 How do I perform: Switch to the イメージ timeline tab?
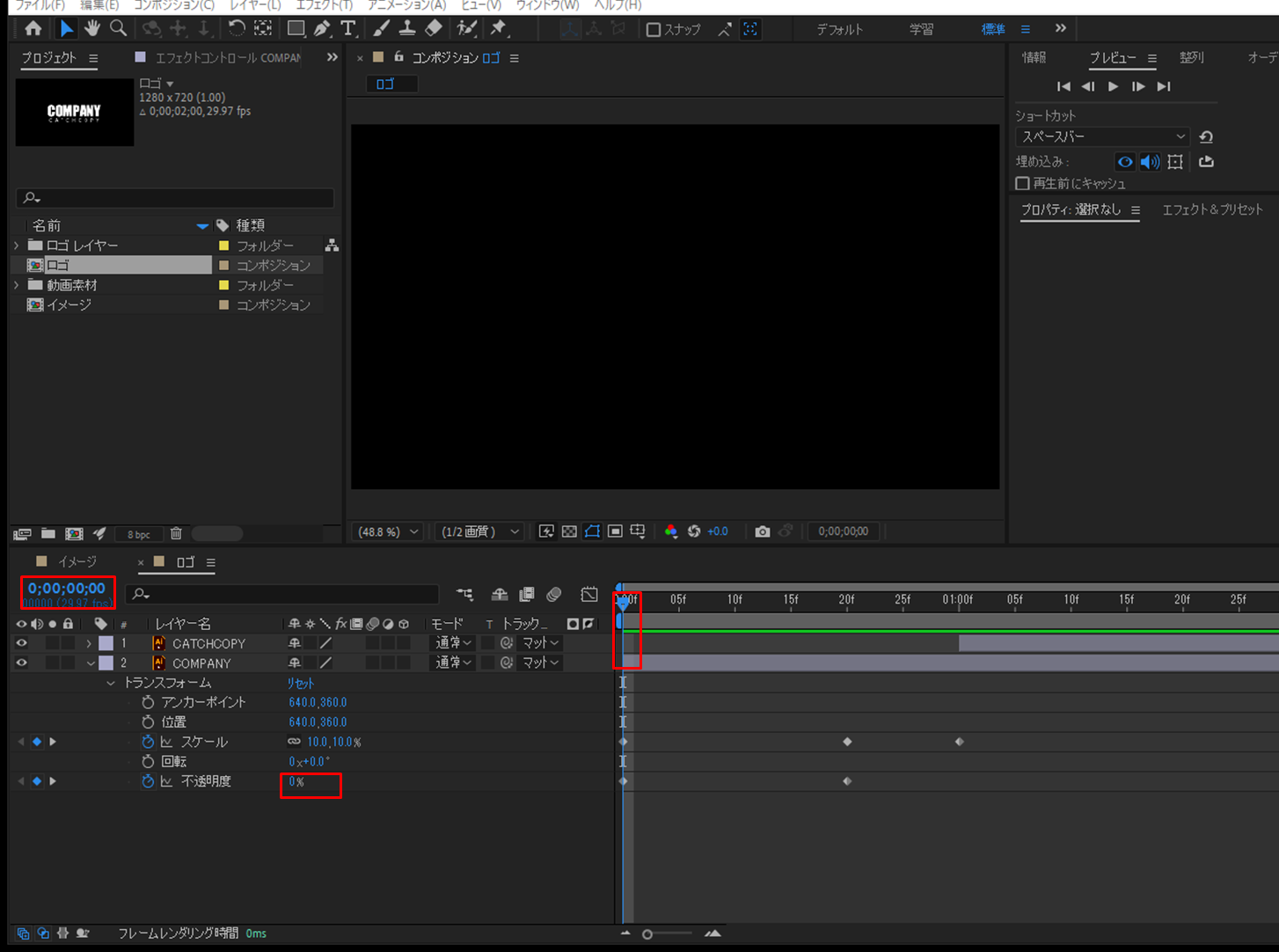[x=77, y=561]
